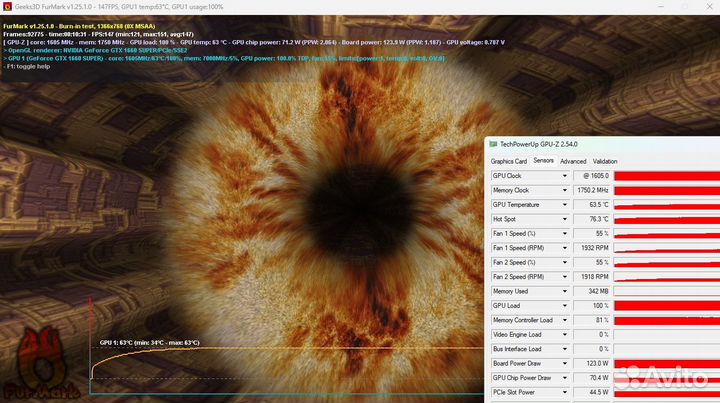Click the Hot Spot value 76.3 °C
Image resolution: width=720 pixels, height=403 pixels.
coord(592,219)
